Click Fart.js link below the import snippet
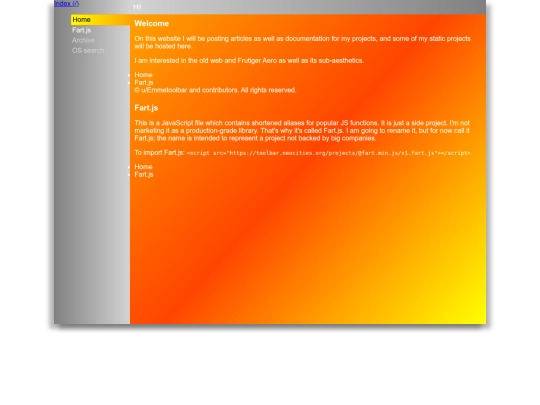 (x=144, y=174)
